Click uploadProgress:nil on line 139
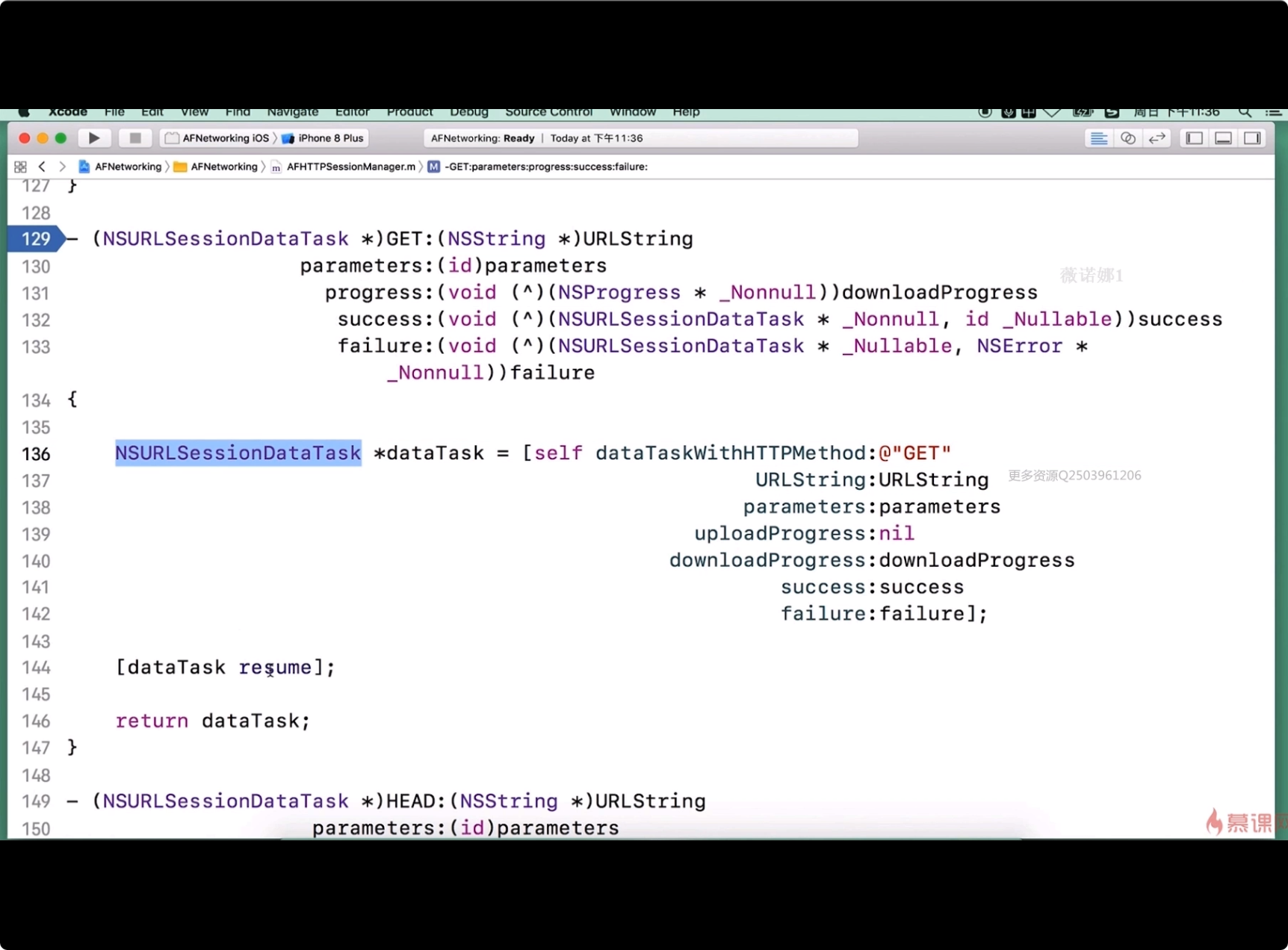 click(x=805, y=533)
